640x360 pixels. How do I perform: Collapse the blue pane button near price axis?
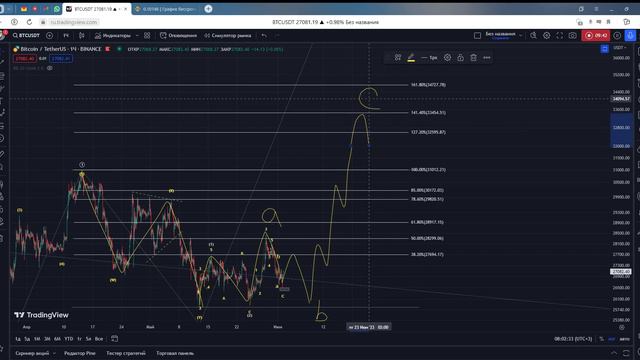coord(604,49)
